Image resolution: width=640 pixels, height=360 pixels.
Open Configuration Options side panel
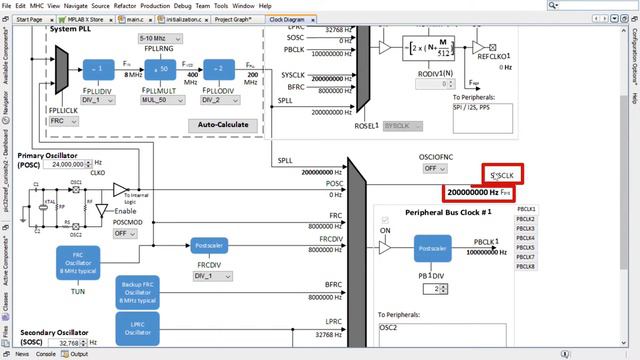(635, 56)
